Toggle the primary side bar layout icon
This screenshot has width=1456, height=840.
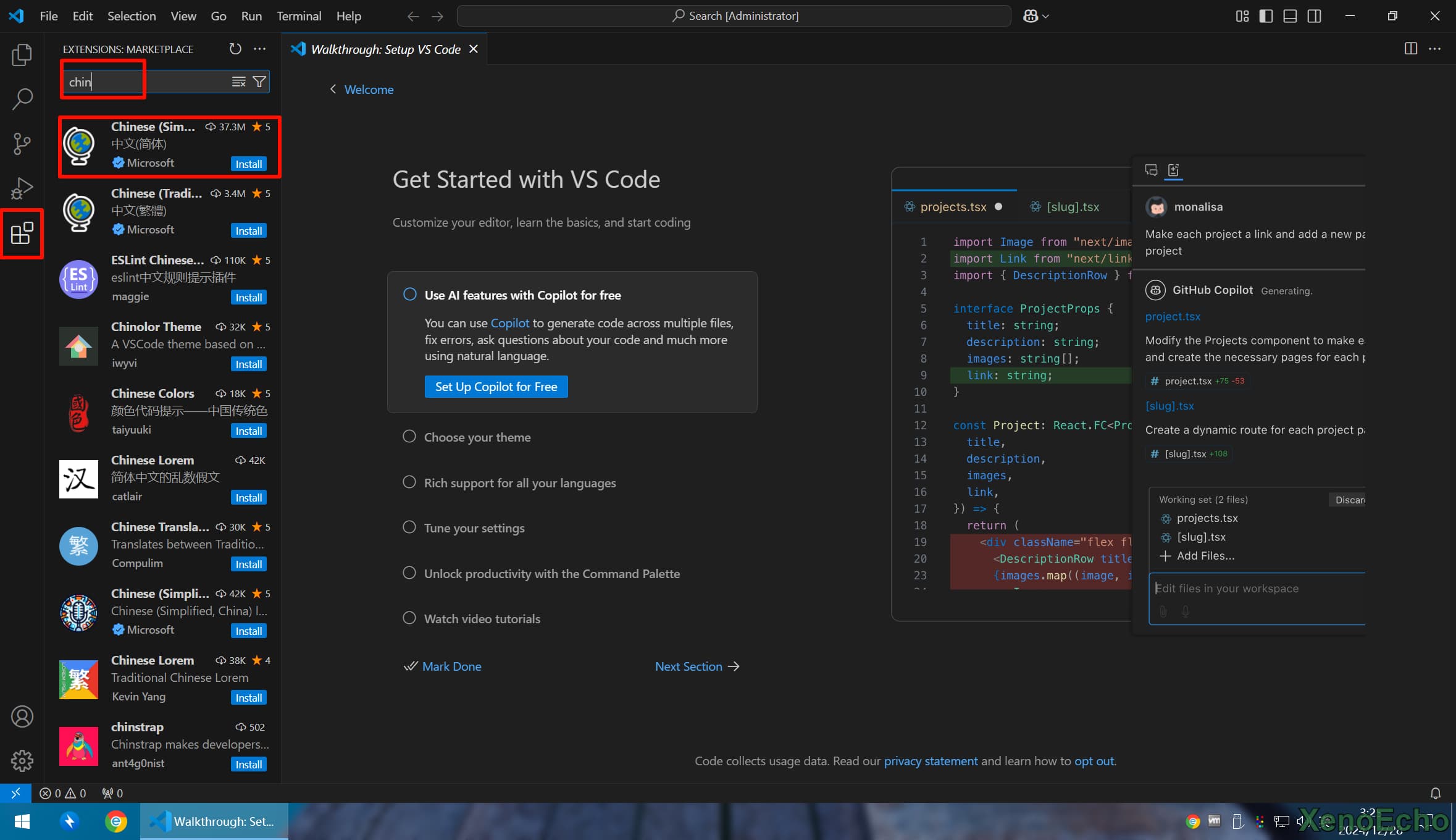[1266, 16]
